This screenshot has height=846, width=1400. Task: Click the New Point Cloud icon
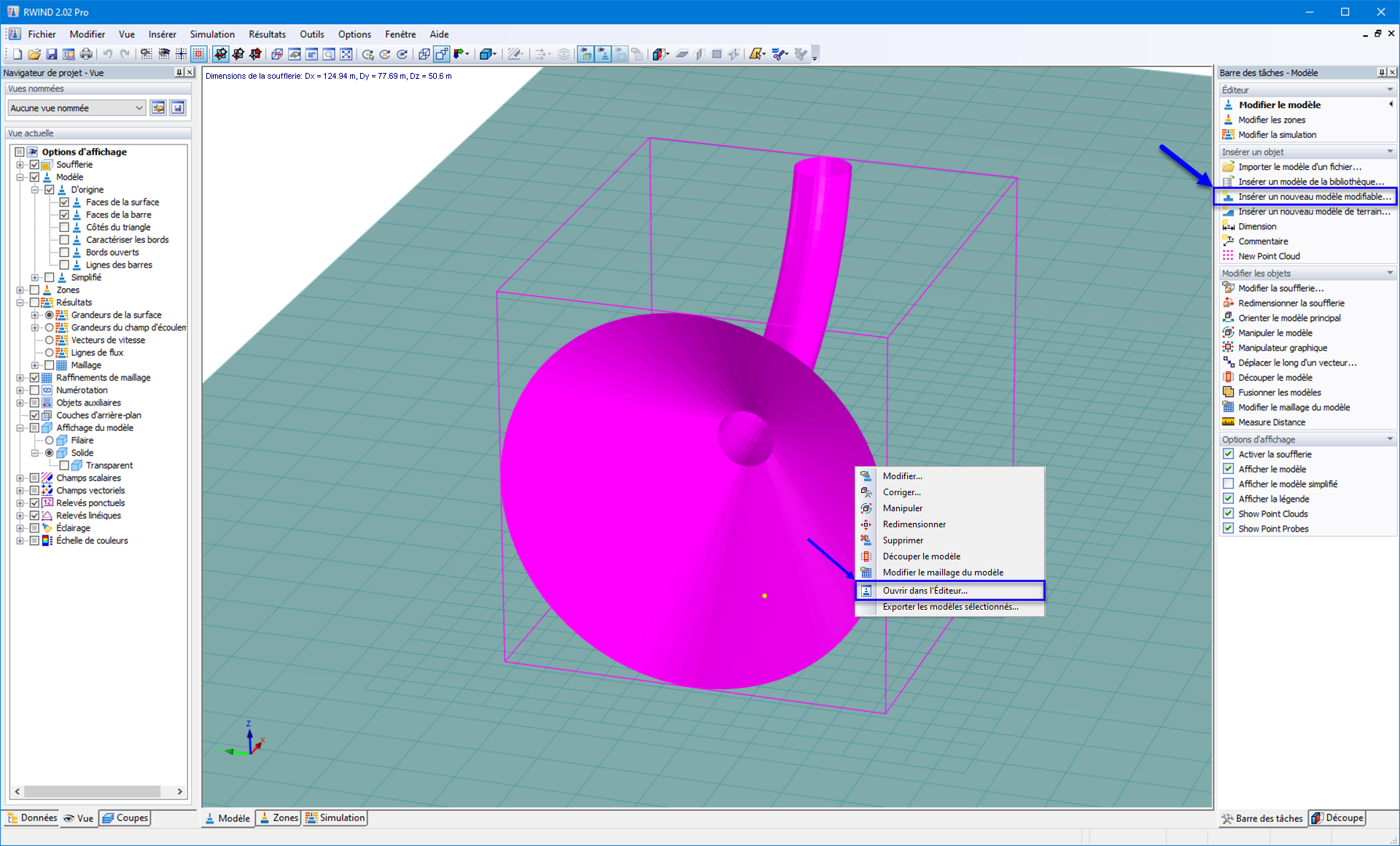click(1229, 256)
